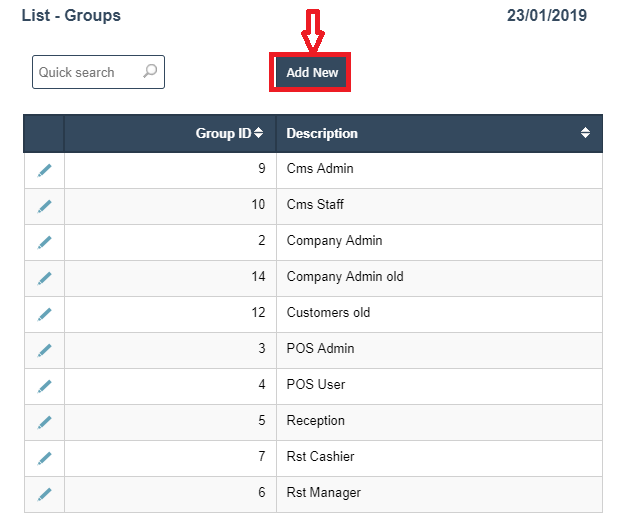Image resolution: width=629 pixels, height=528 pixels.
Task: Edit the Company Admin old row
Action: coord(44,278)
